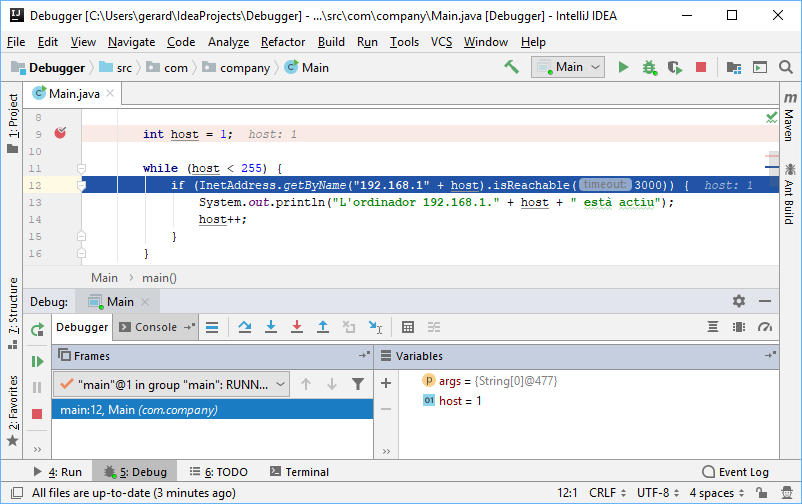802x504 pixels.
Task: Open the Main run configuration dropdown
Action: click(568, 67)
